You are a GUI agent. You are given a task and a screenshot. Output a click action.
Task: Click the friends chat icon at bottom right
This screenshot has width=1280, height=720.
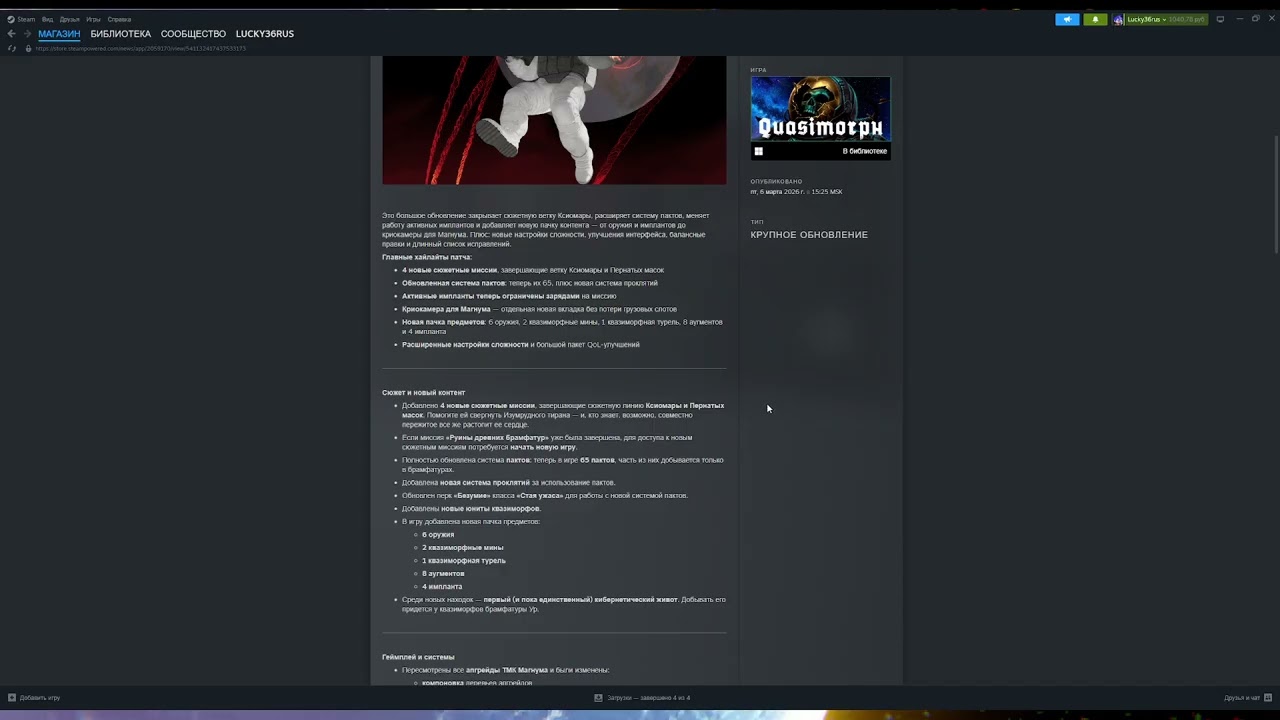click(x=1266, y=698)
